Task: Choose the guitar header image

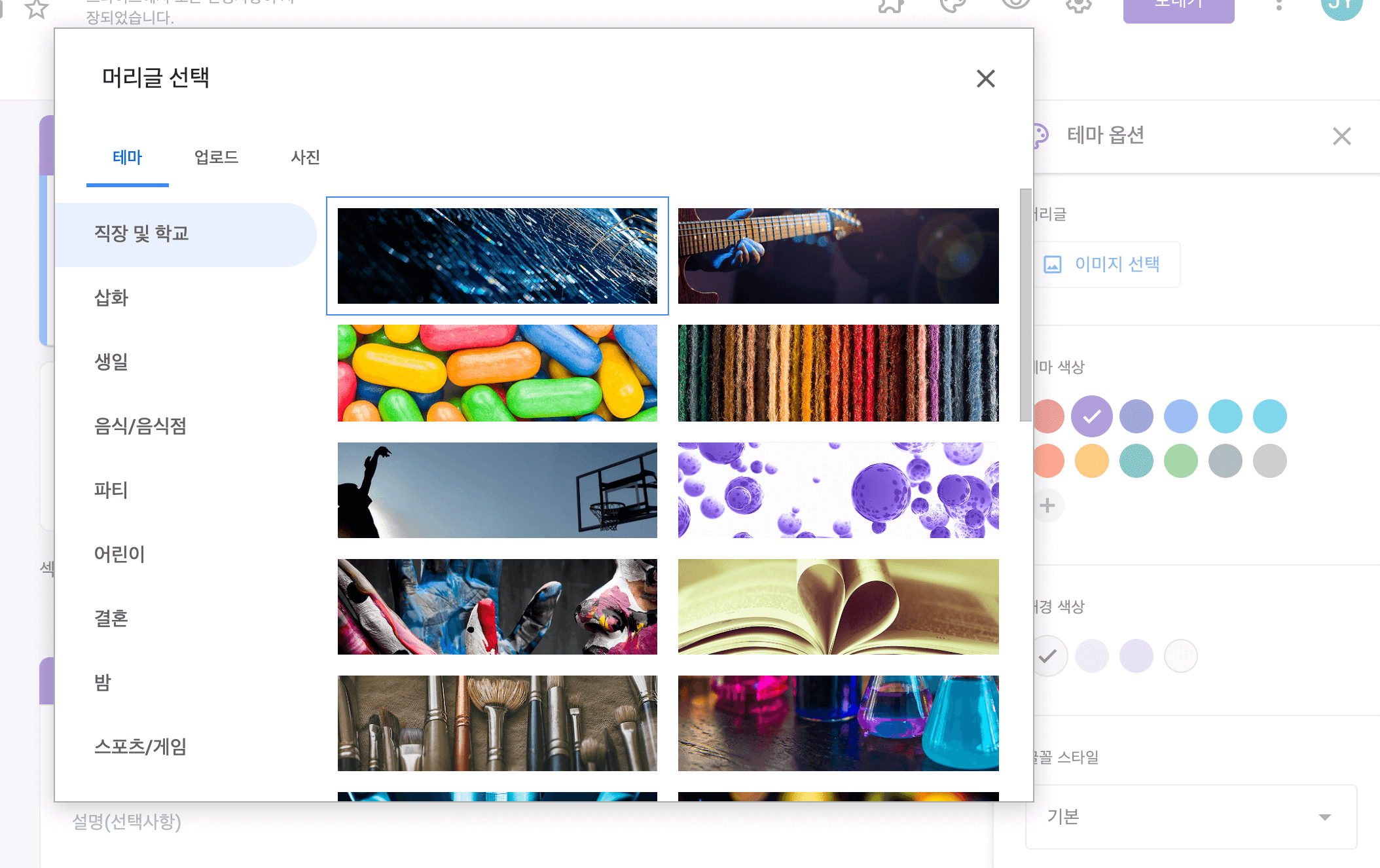Action: pyautogui.click(x=838, y=256)
